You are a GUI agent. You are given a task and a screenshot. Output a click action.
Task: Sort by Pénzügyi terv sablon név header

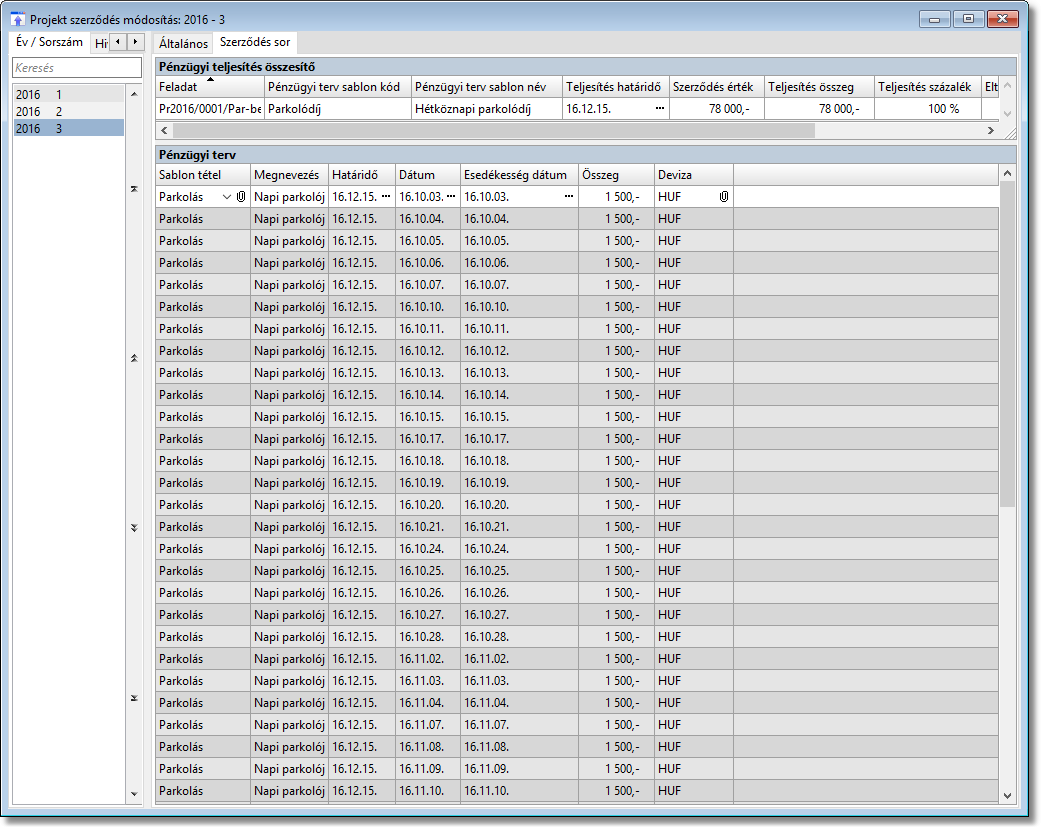pyautogui.click(x=487, y=87)
